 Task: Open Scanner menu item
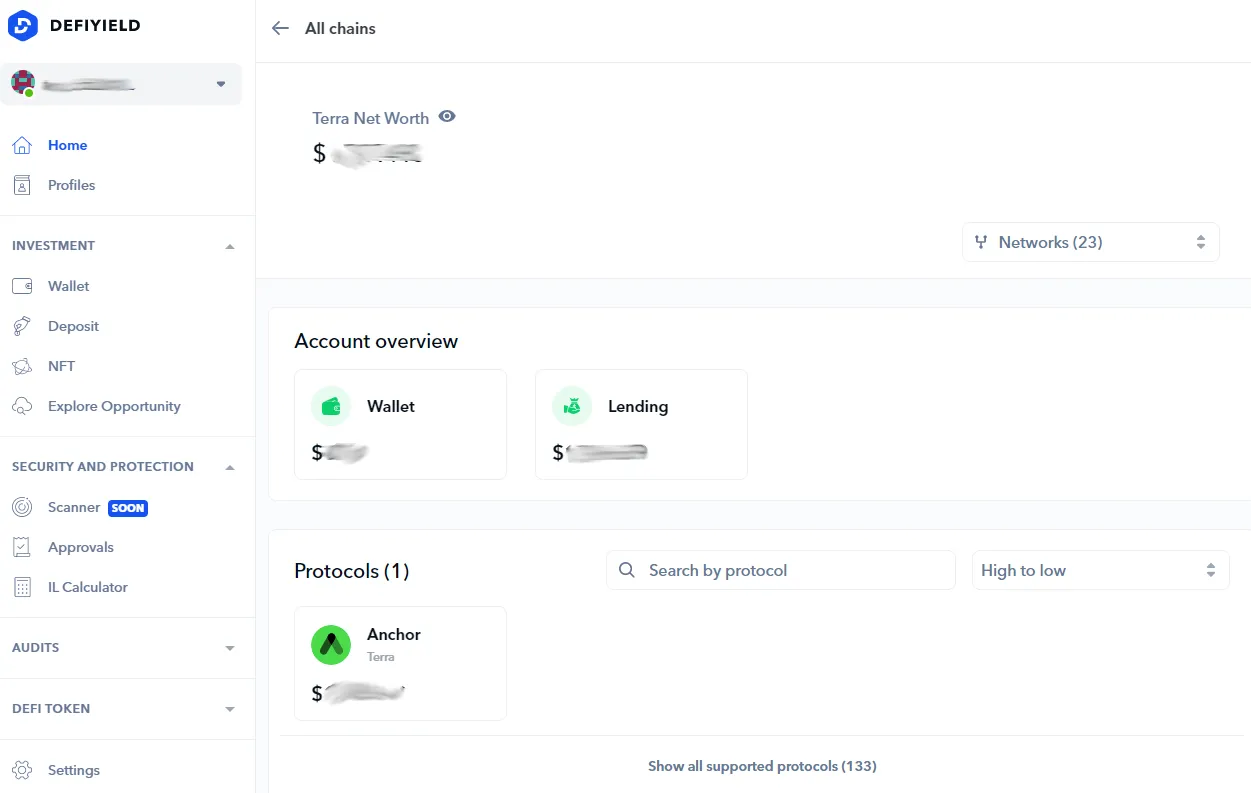click(x=74, y=507)
